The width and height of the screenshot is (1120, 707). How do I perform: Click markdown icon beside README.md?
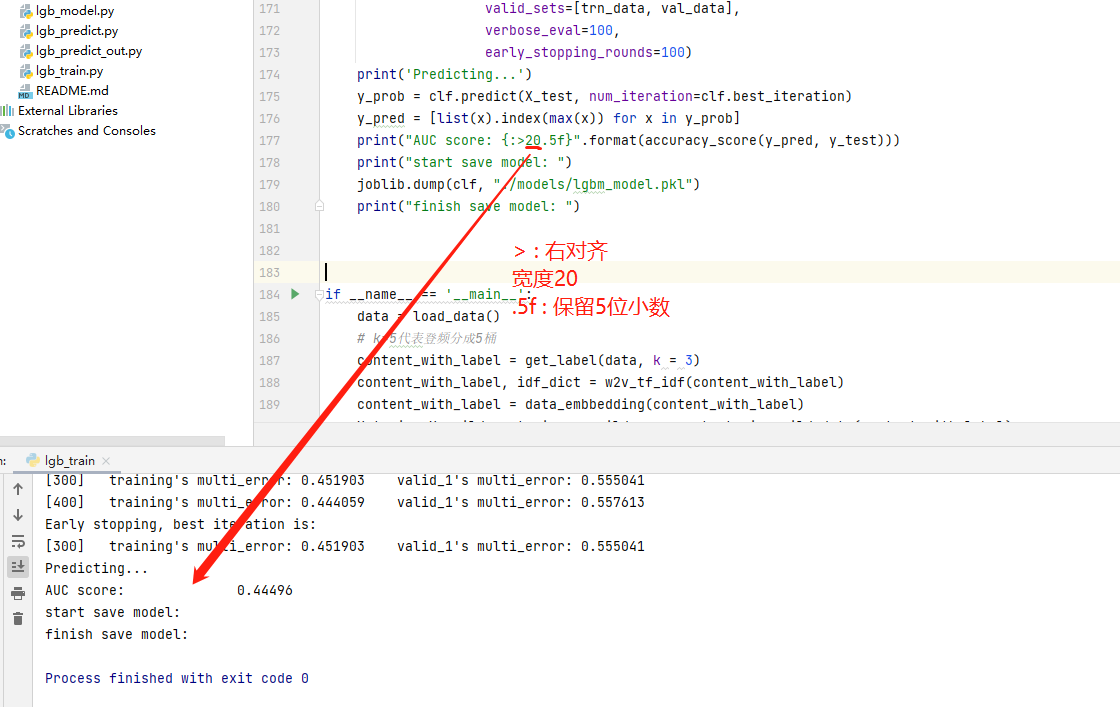click(x=25, y=91)
